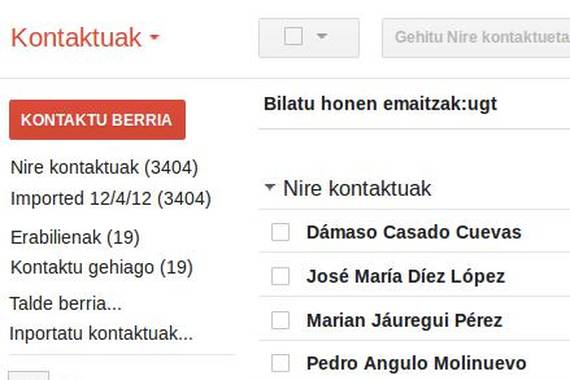Image resolution: width=570 pixels, height=380 pixels.
Task: Open Erabilienak (19) list
Action: pos(75,237)
